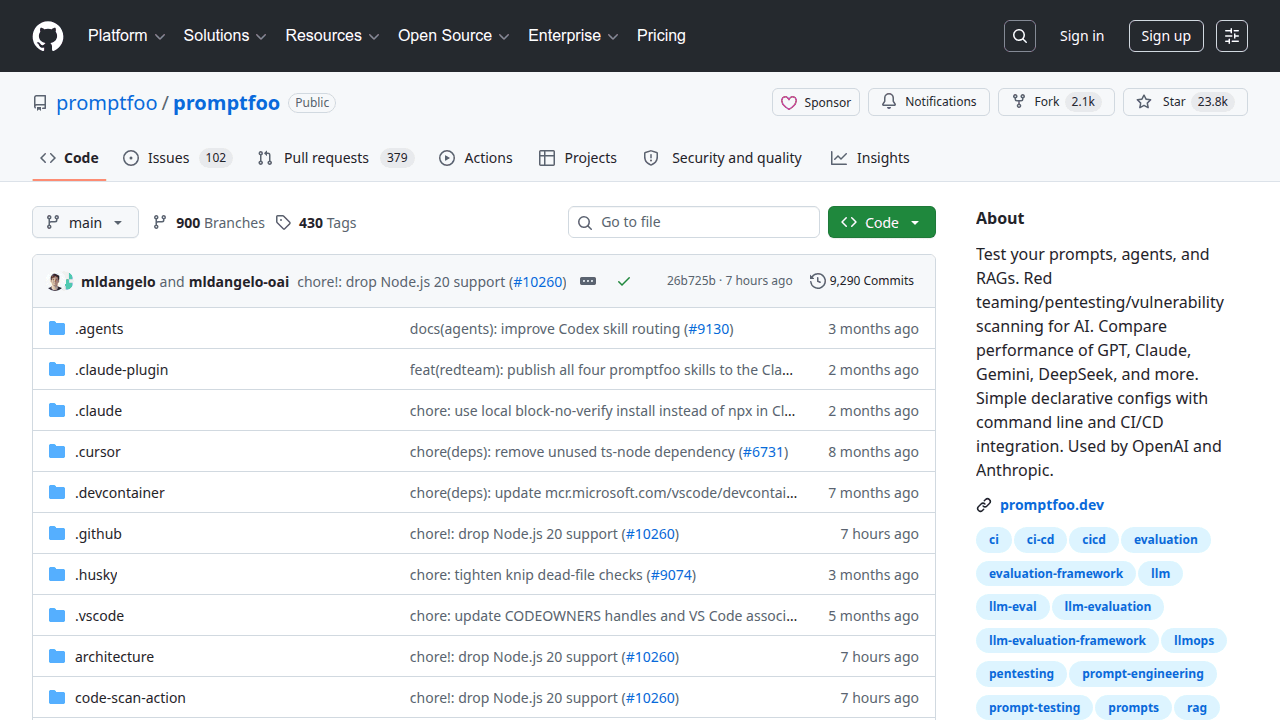Click the folder icon for .cursor
This screenshot has height=720, width=1280.
57,451
